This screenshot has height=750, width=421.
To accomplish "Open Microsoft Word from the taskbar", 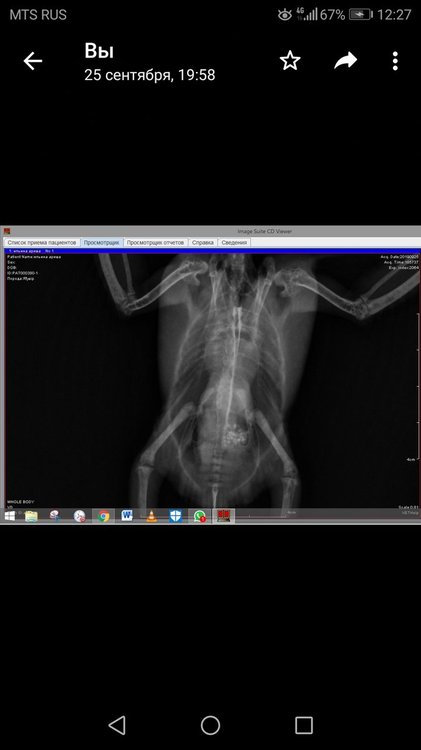I will click(127, 516).
